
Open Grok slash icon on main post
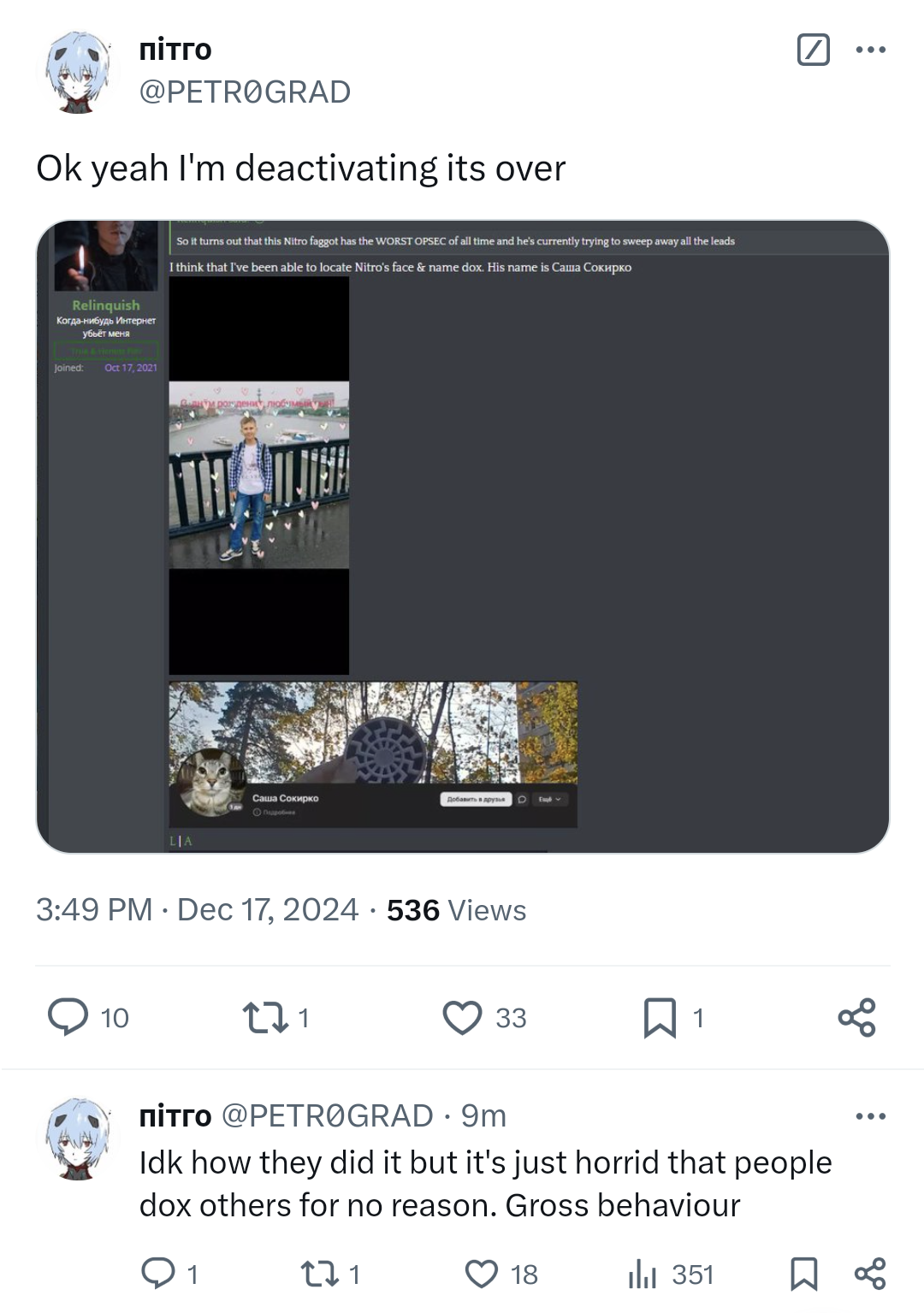[x=813, y=50]
